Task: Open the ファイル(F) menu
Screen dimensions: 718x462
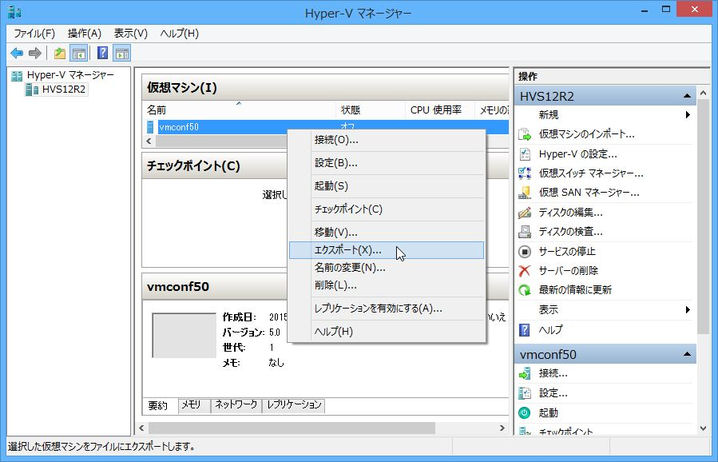Action: pyautogui.click(x=34, y=33)
